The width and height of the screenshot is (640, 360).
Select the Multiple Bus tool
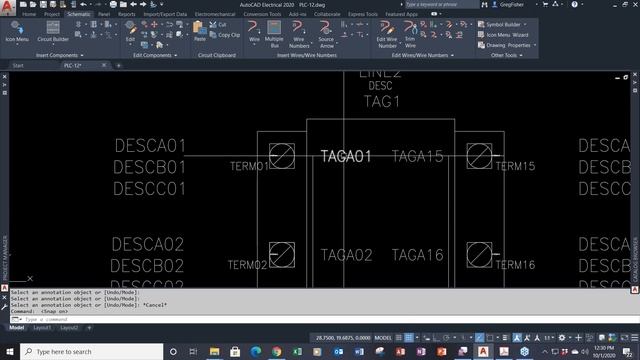pyautogui.click(x=274, y=34)
